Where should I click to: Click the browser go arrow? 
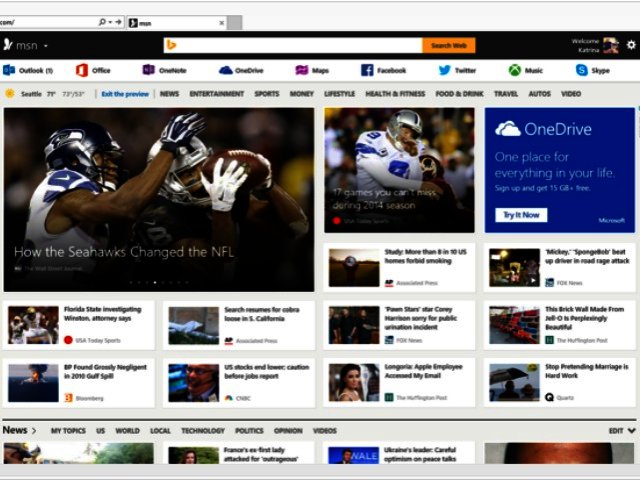pos(118,22)
